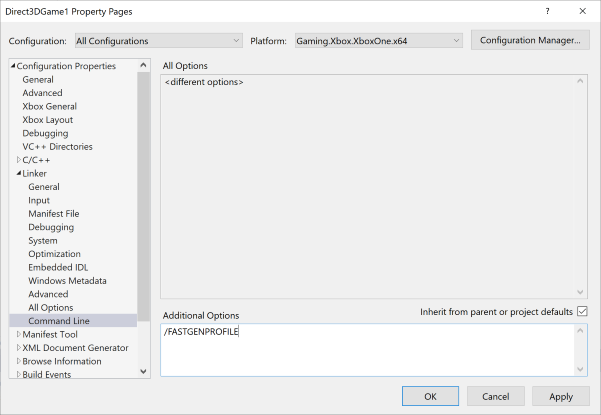601x415 pixels.
Task: Expand the Build Events node
Action: [x=19, y=374]
